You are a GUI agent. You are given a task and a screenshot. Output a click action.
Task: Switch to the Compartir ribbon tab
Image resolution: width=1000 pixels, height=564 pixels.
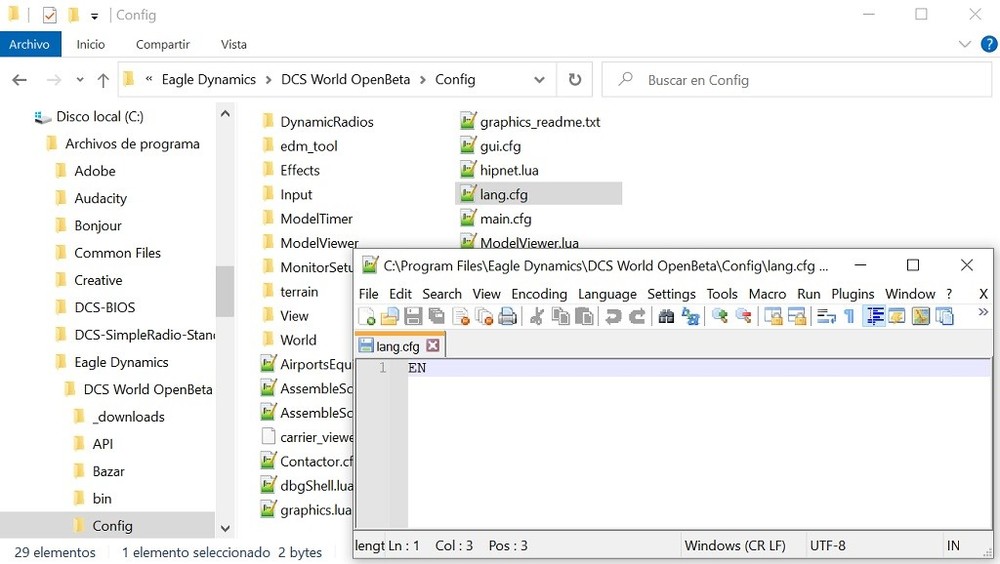coord(163,44)
